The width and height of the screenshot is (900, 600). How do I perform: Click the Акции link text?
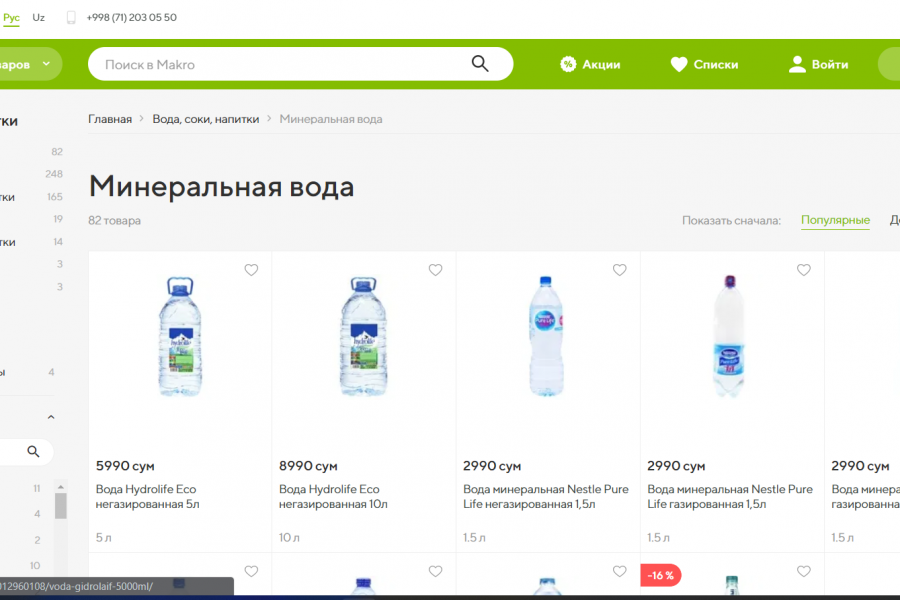[x=601, y=64]
